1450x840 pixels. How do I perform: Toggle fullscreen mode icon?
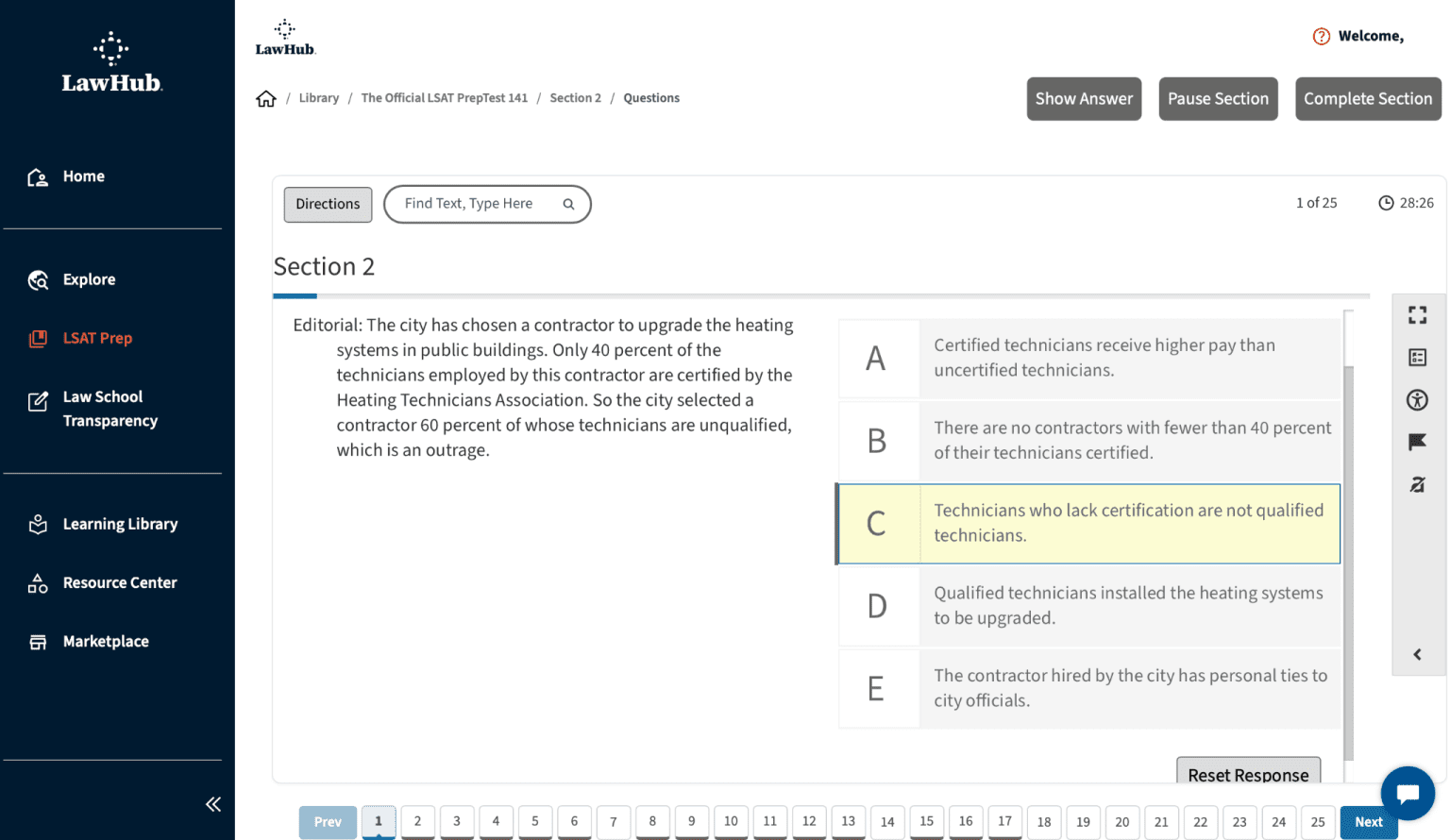tap(1417, 314)
